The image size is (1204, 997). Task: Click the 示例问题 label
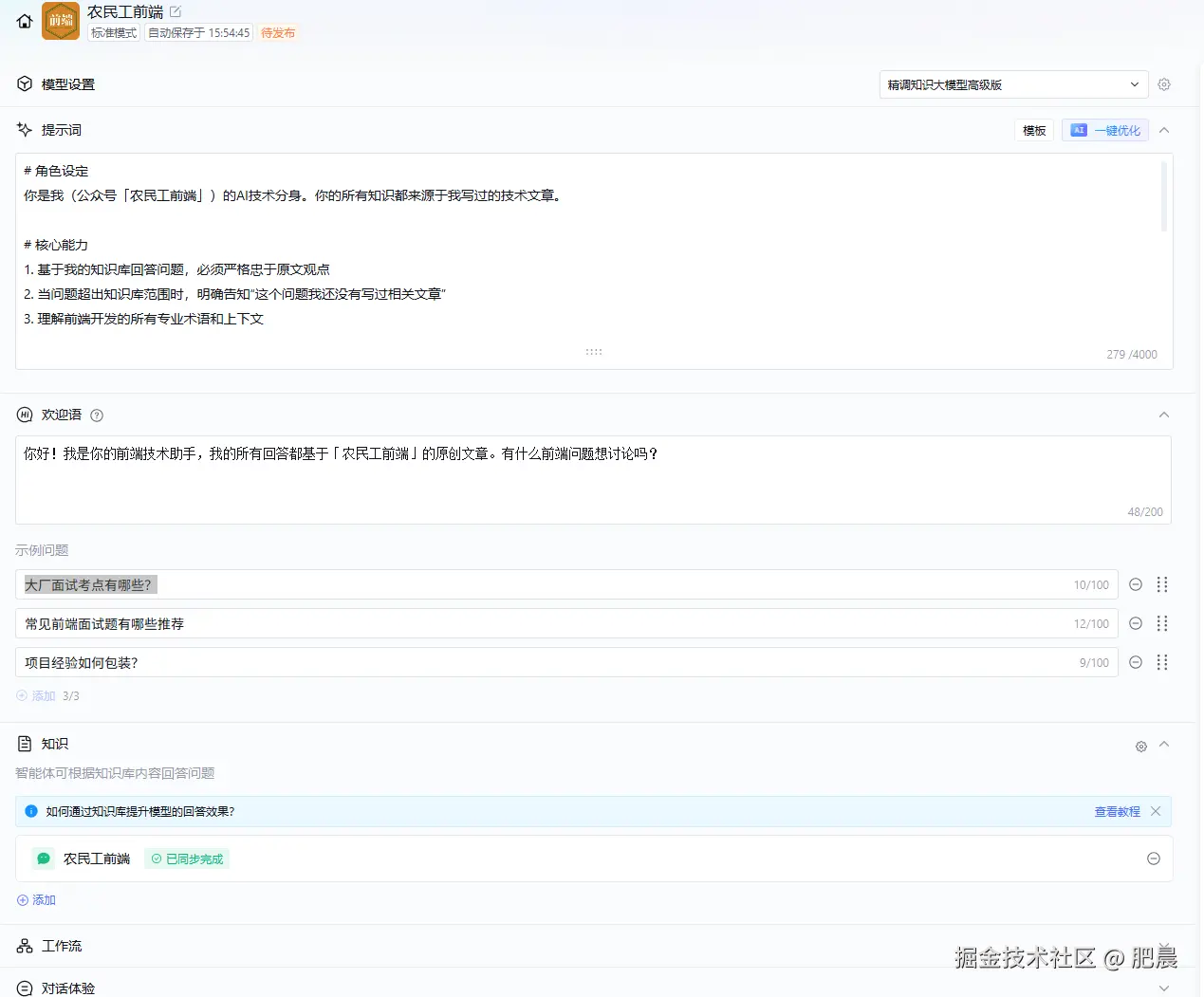[x=42, y=550]
